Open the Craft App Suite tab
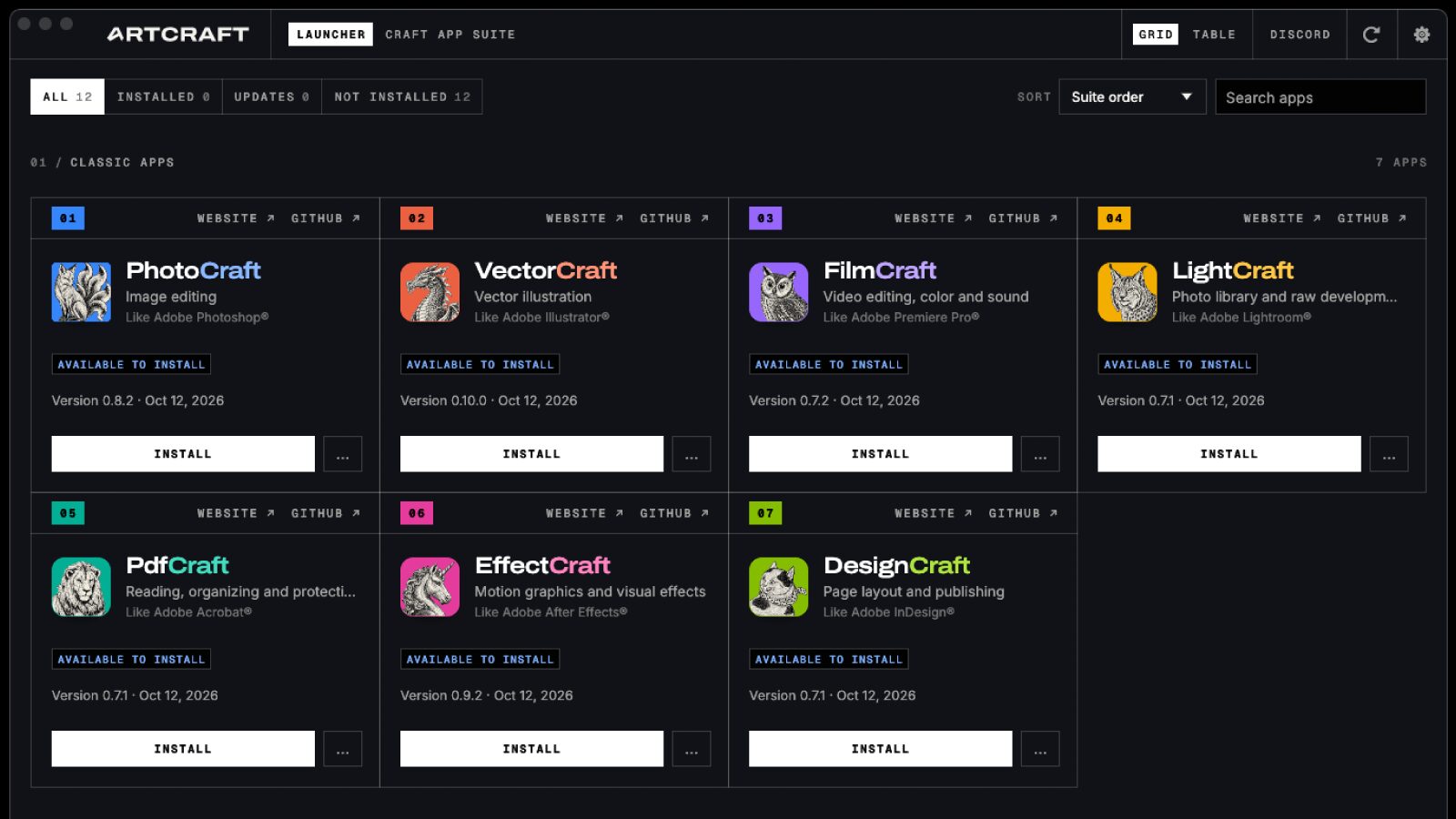 click(x=450, y=35)
